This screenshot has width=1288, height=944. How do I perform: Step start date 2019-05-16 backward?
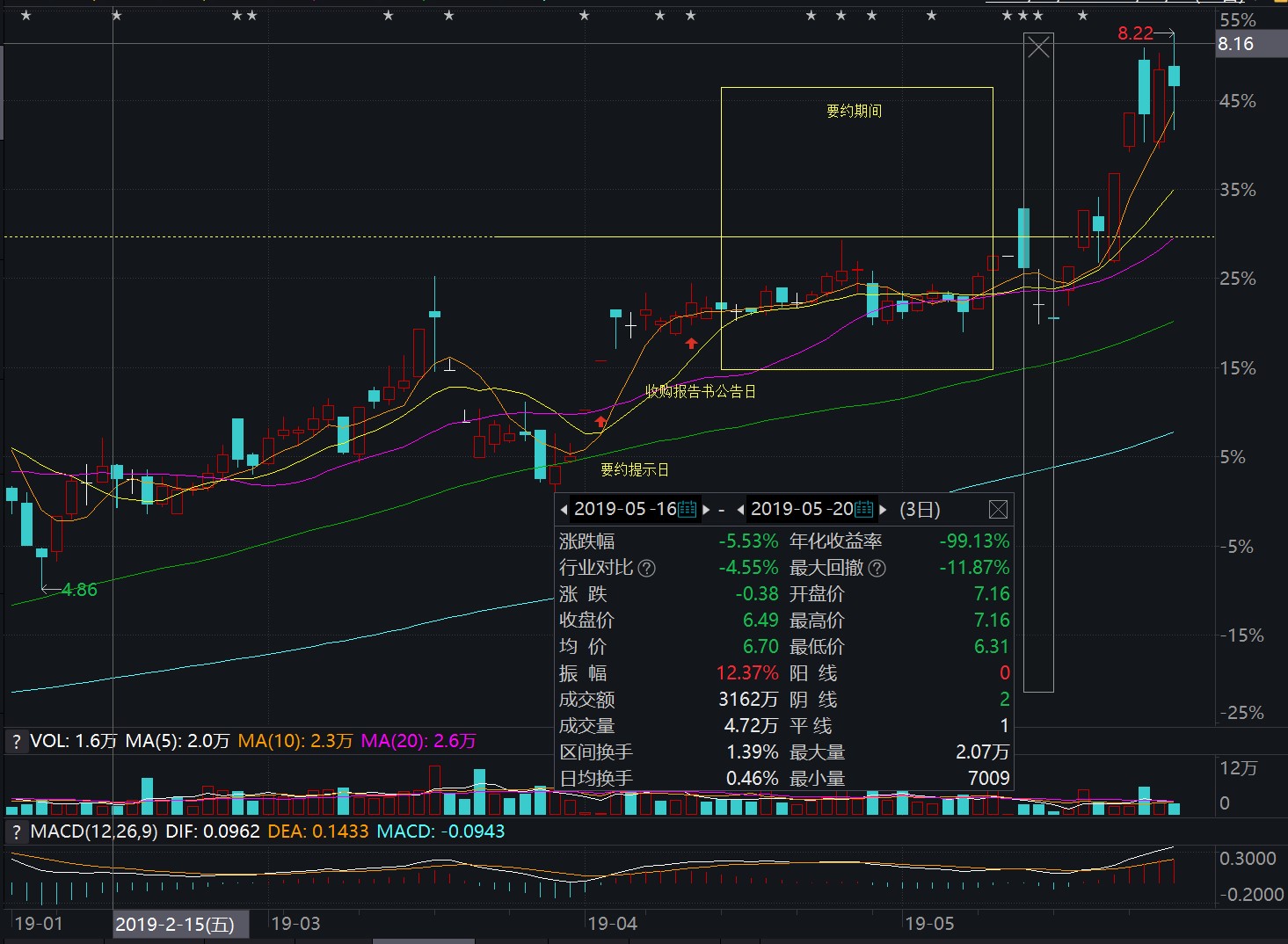(564, 509)
